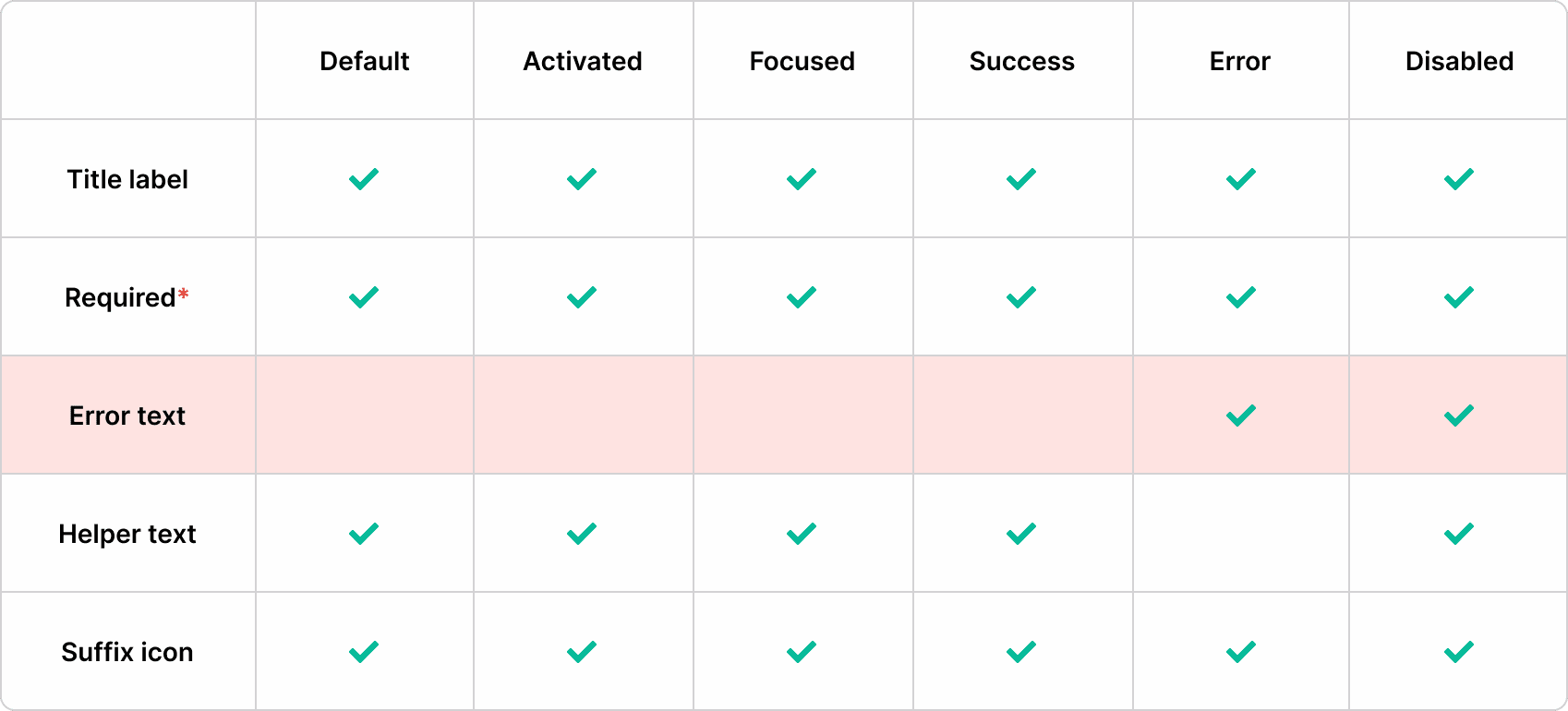The width and height of the screenshot is (1568, 711).
Task: Click the Error text checkmark under Disabled
Action: pyautogui.click(x=1459, y=416)
